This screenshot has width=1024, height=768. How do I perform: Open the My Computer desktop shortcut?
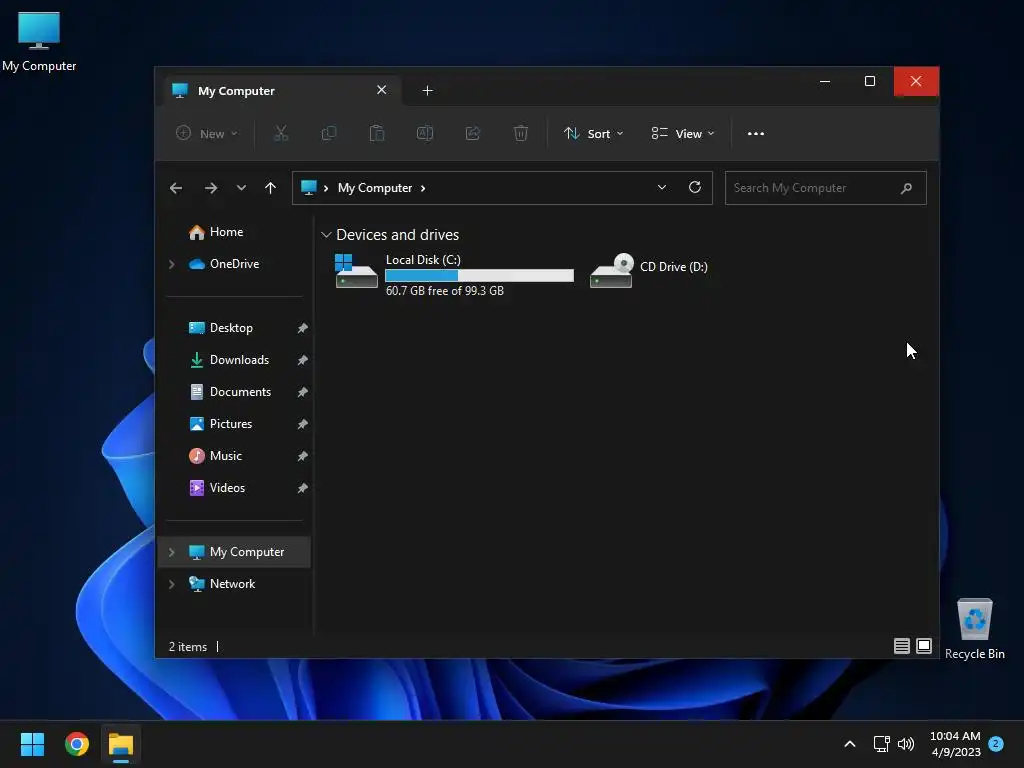tap(39, 42)
